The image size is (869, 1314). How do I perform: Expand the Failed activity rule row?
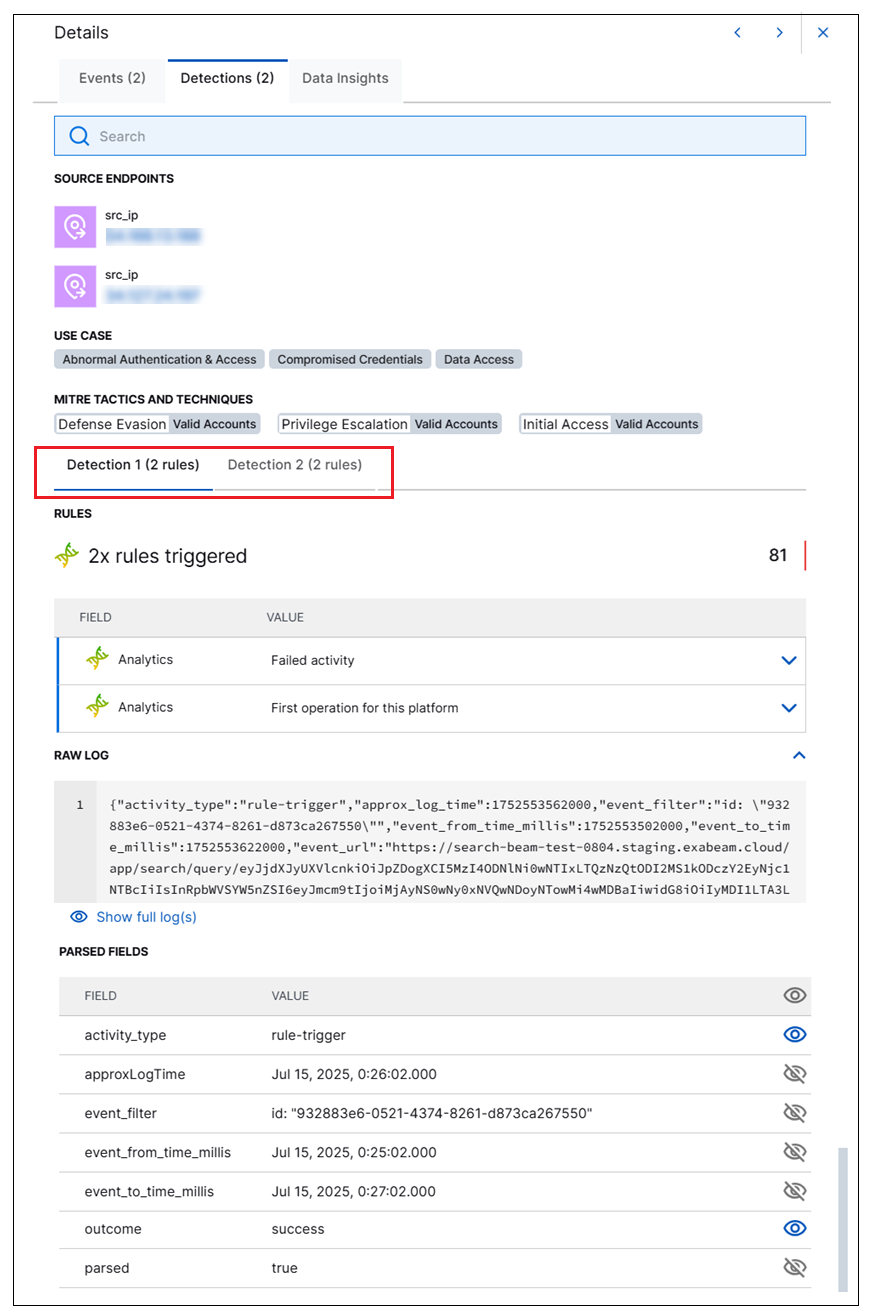tap(789, 660)
